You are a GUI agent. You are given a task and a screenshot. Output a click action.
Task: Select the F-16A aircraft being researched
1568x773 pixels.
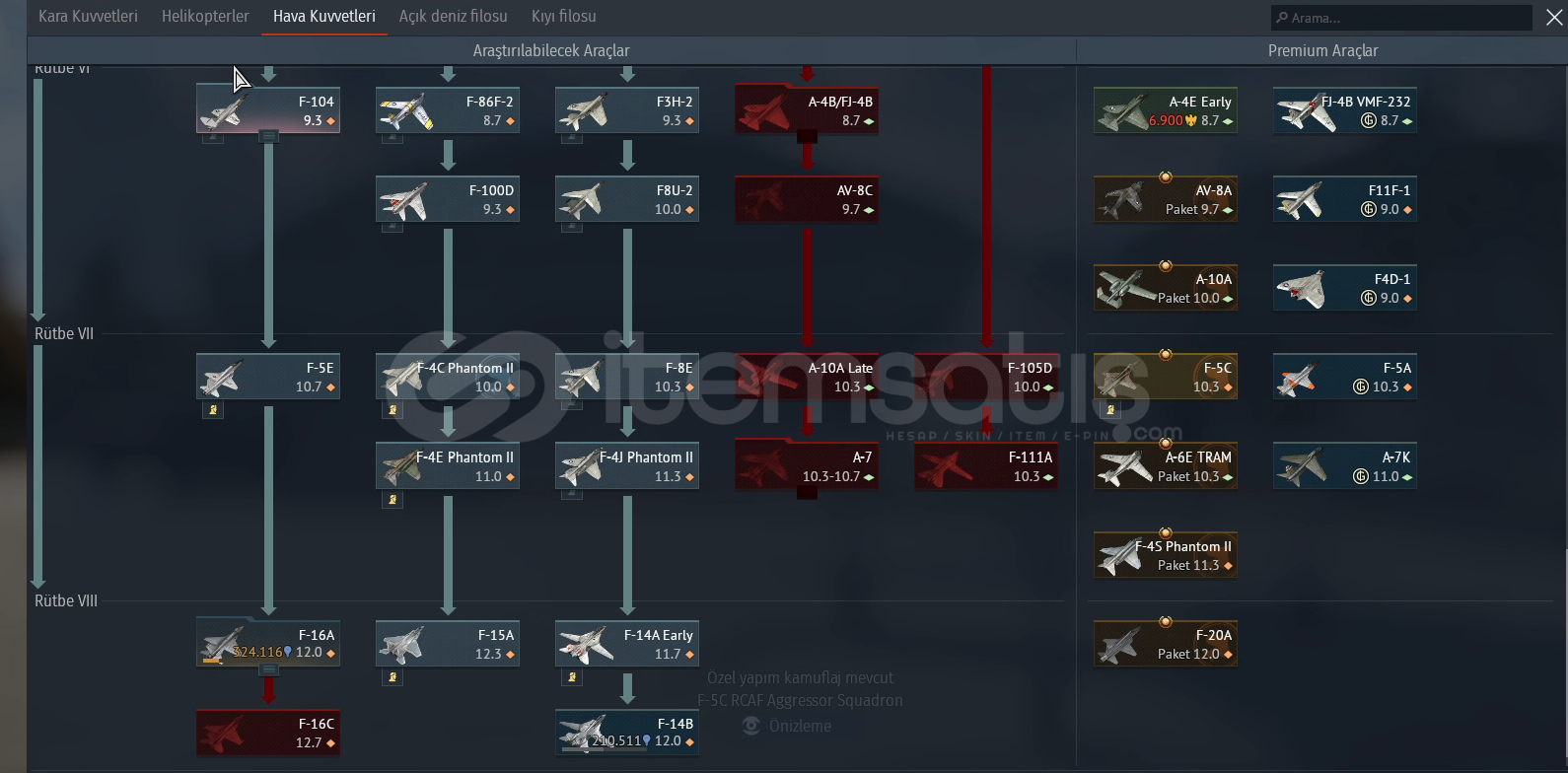pyautogui.click(x=268, y=642)
